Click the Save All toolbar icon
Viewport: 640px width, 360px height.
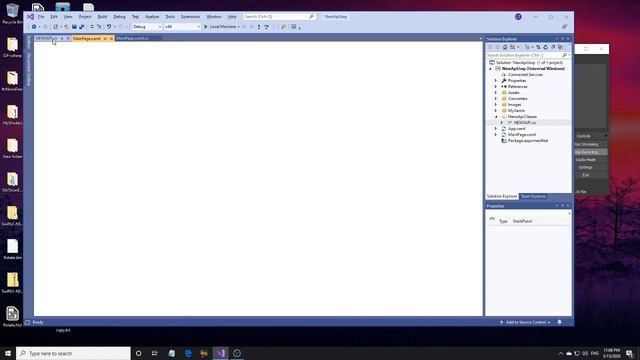[82, 27]
